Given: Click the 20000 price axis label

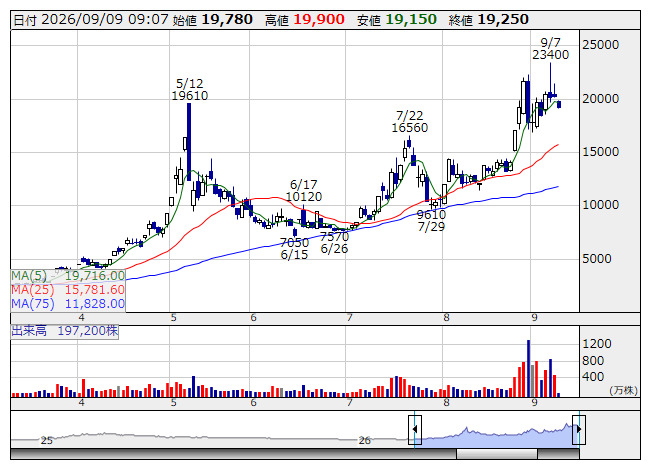Looking at the screenshot, I should point(601,99).
